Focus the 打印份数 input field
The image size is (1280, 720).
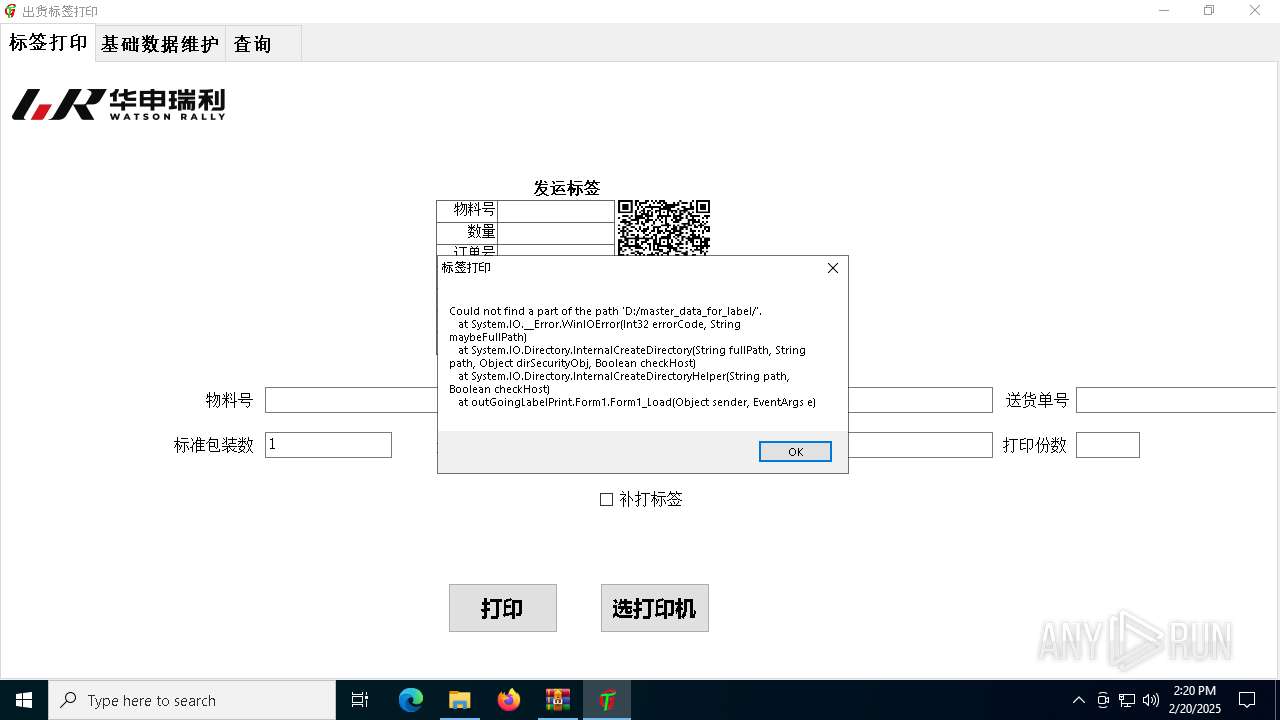tap(1108, 445)
